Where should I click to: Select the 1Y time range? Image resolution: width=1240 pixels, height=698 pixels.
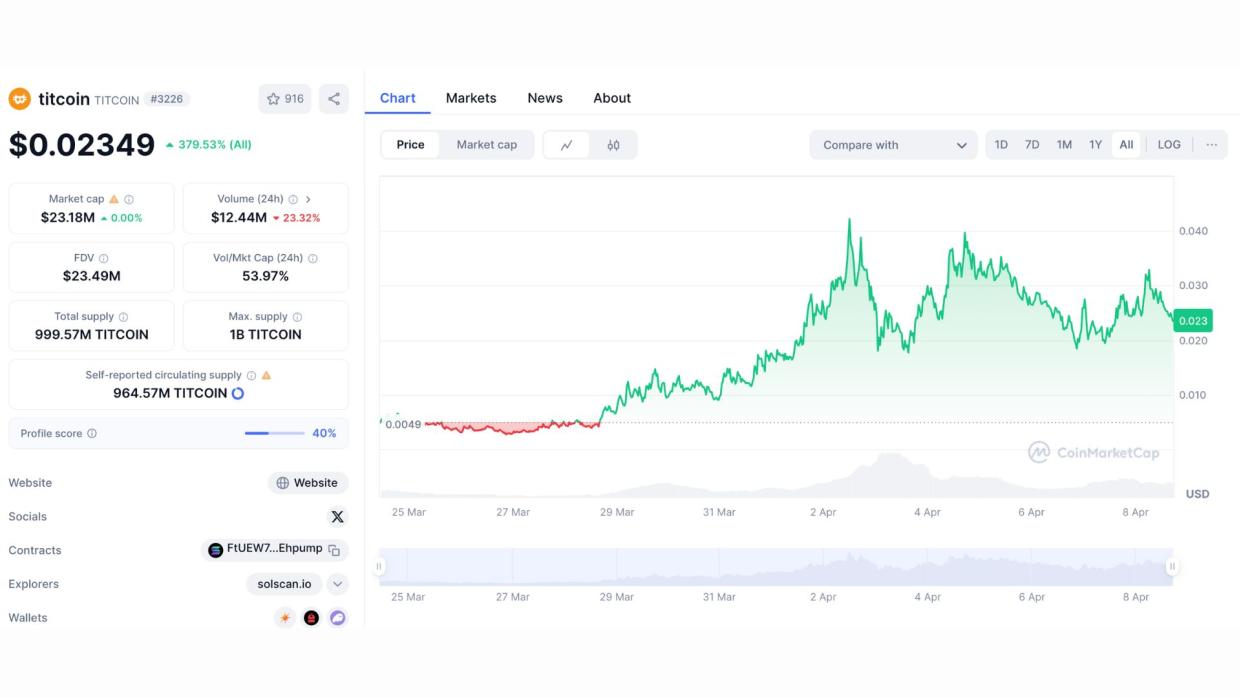(x=1096, y=145)
